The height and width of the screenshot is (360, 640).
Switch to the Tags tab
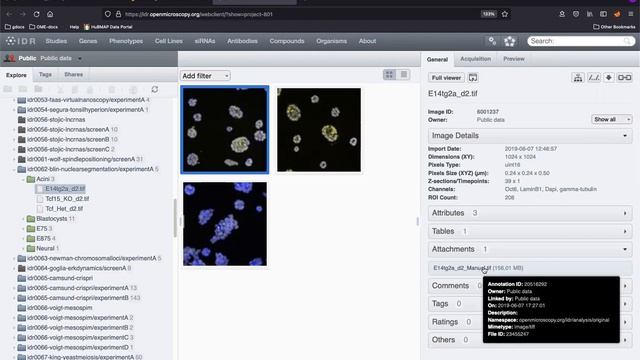coord(45,74)
